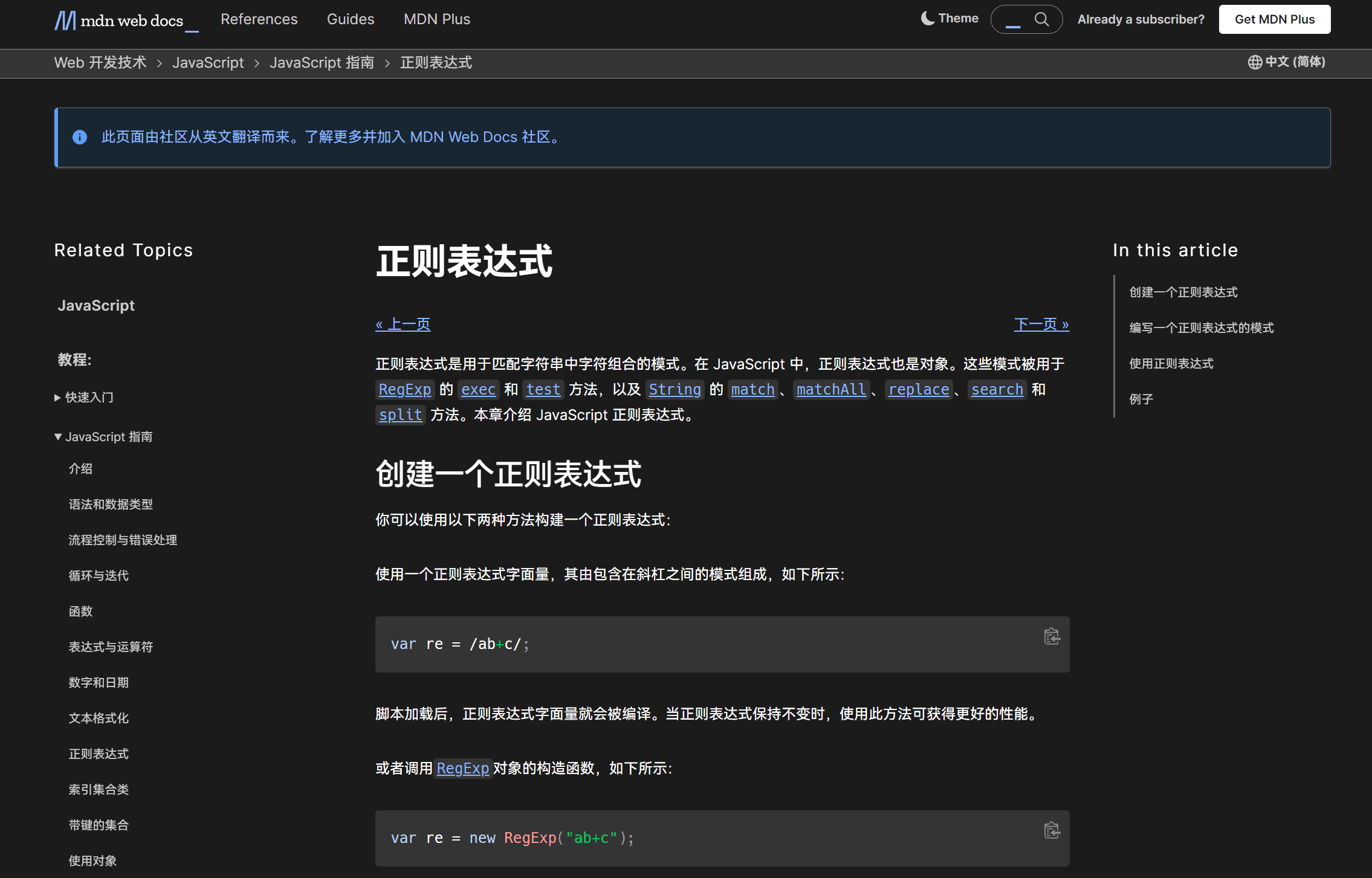
Task: Toggle the moon Theme switcher
Action: click(x=949, y=19)
